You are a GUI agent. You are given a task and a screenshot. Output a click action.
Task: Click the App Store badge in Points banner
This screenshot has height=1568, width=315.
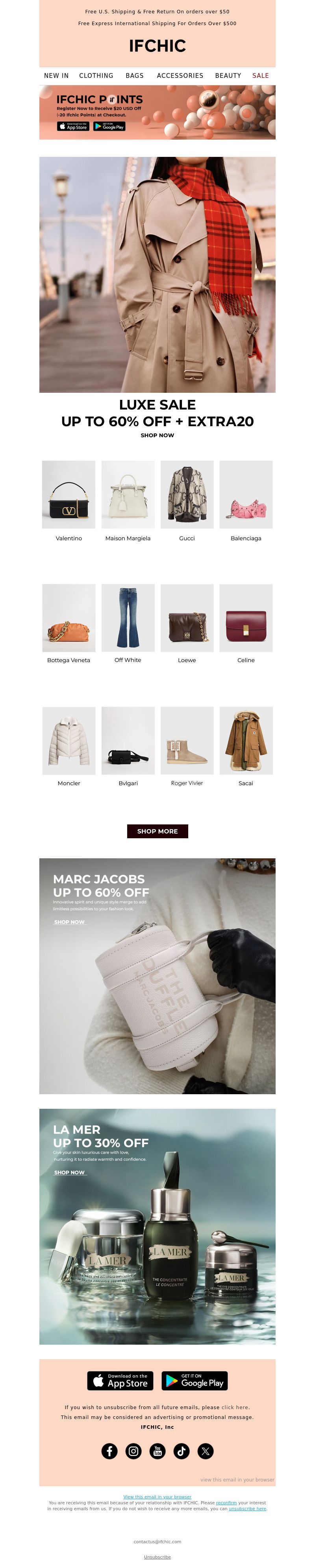tap(73, 127)
